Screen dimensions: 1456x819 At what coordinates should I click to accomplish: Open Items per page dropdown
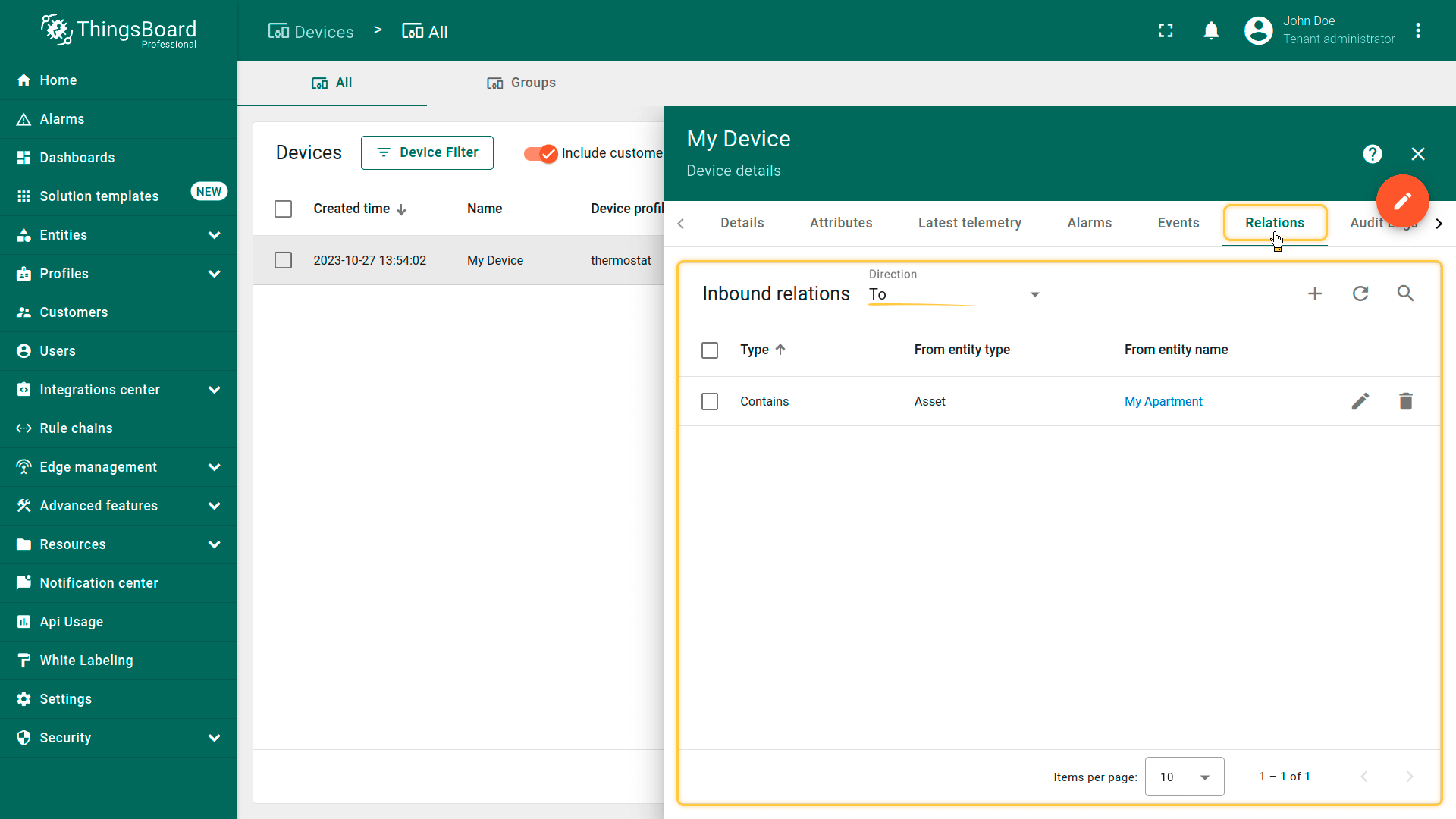tap(1184, 777)
